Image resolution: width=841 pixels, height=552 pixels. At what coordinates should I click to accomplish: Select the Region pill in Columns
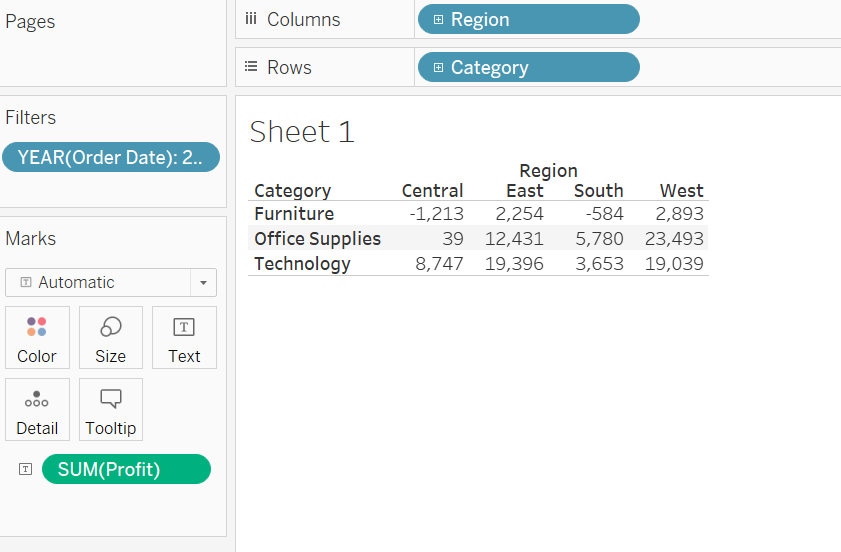click(x=528, y=19)
